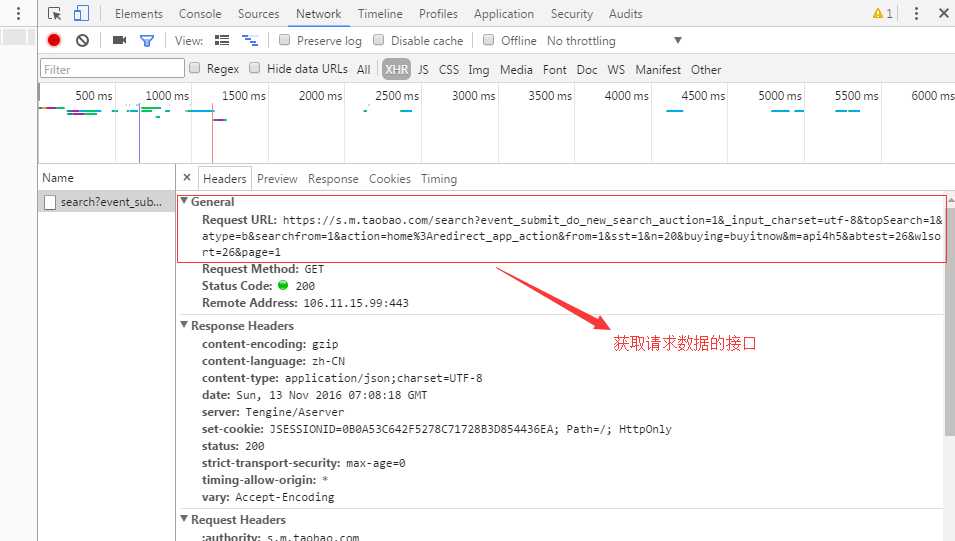This screenshot has height=541, width=955.
Task: Filter requests by Media type
Action: [516, 69]
